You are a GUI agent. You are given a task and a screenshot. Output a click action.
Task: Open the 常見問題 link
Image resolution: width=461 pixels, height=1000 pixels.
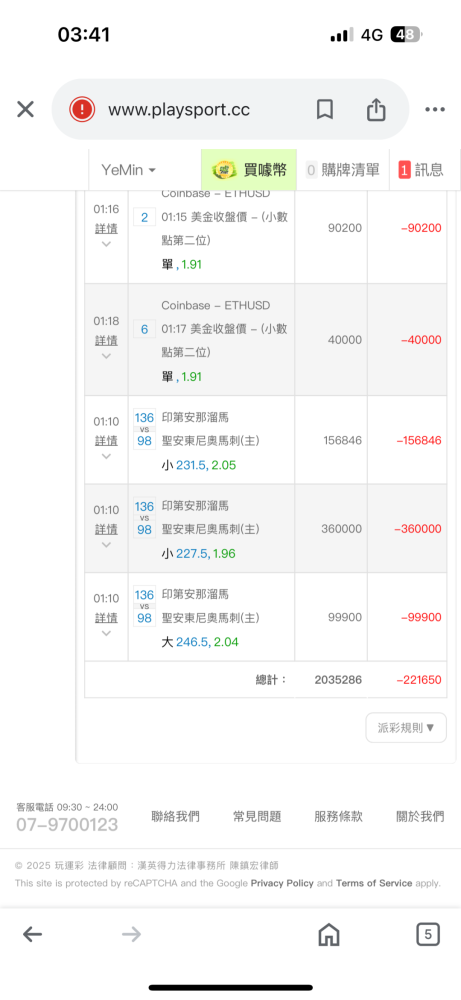[x=257, y=816]
